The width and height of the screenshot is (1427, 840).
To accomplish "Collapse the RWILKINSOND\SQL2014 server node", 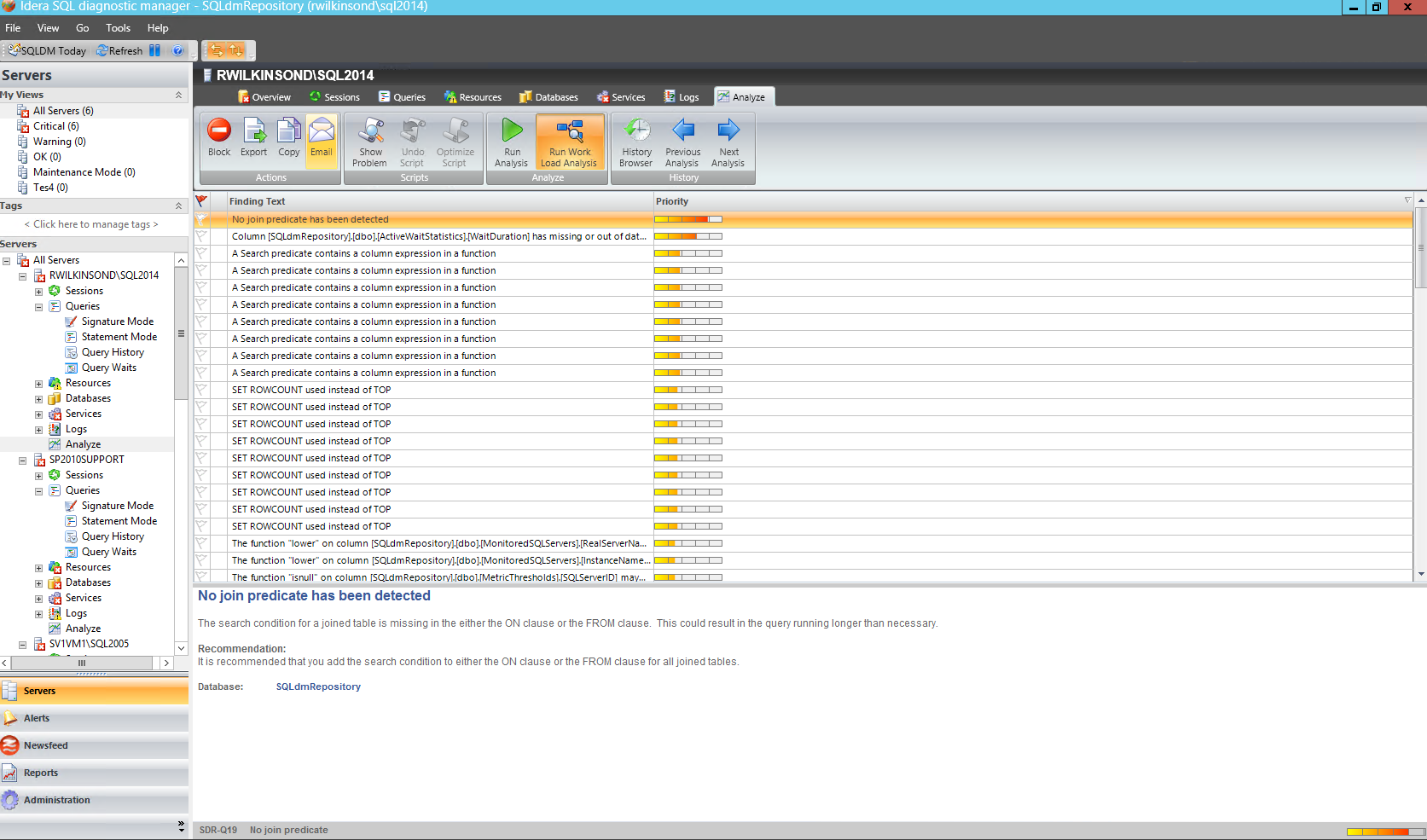I will [23, 276].
